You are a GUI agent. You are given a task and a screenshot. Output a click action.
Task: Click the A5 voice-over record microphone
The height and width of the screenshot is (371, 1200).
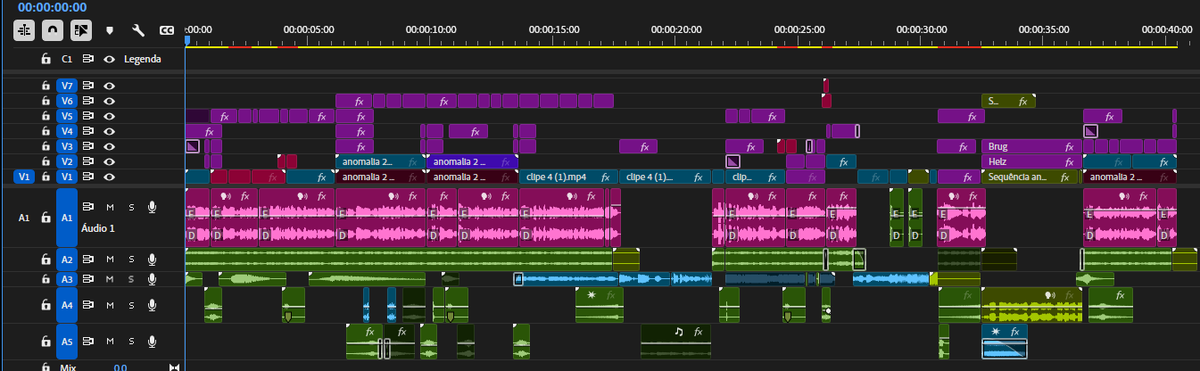[x=152, y=341]
